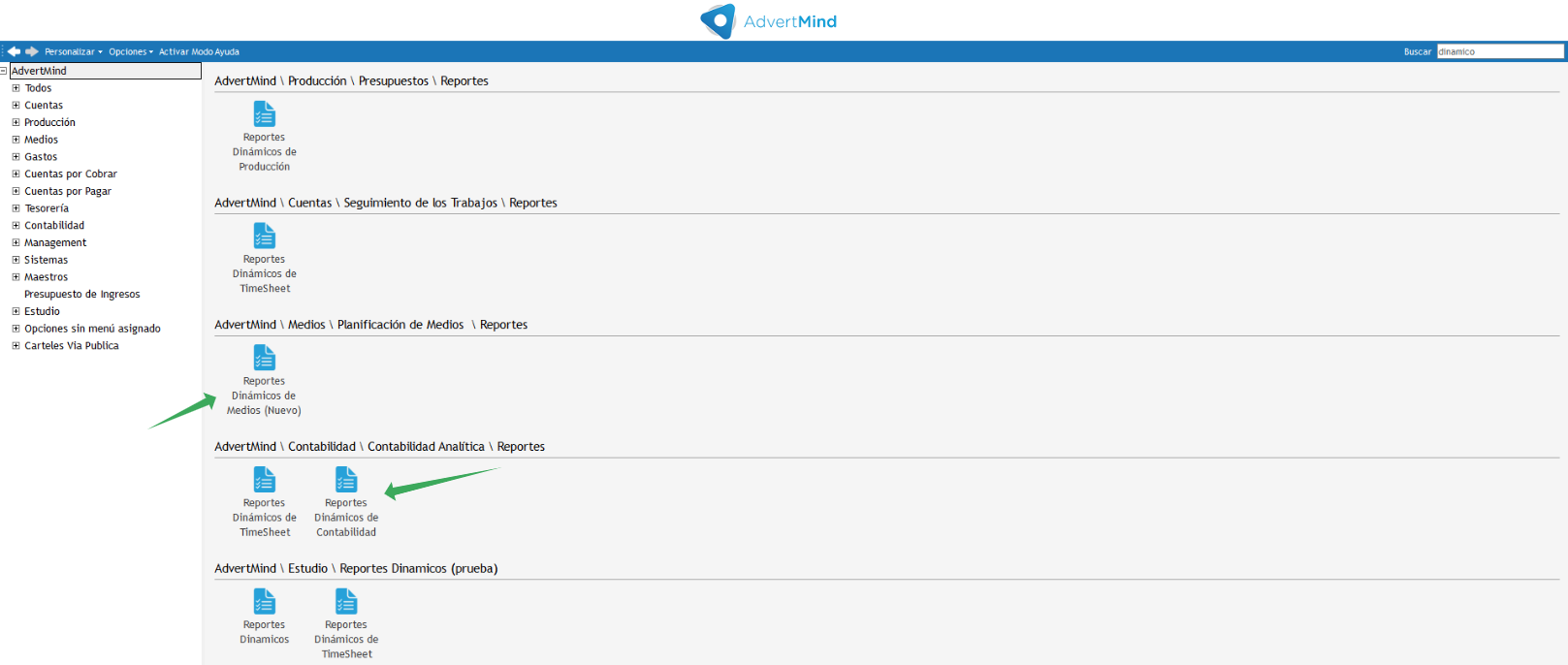
Task: Select Sistemas in the sidebar tree
Action: (46, 260)
